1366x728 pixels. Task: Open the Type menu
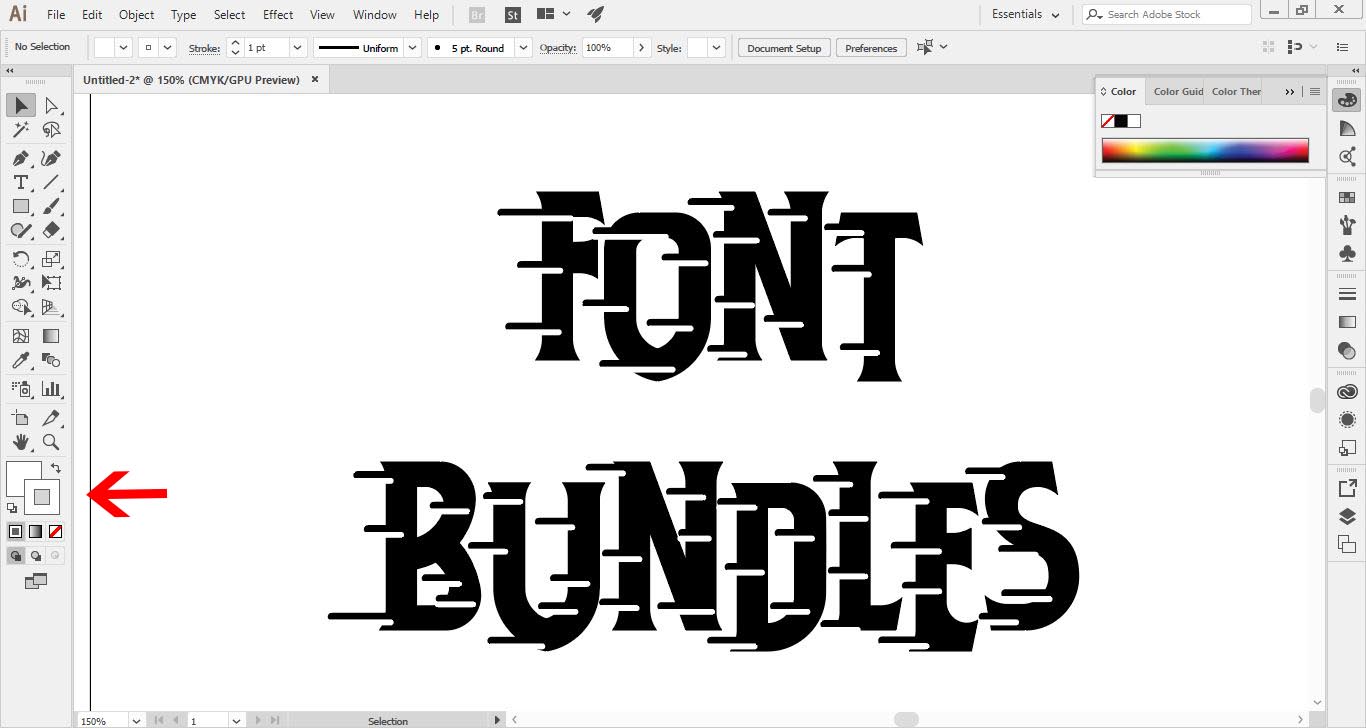[x=183, y=14]
